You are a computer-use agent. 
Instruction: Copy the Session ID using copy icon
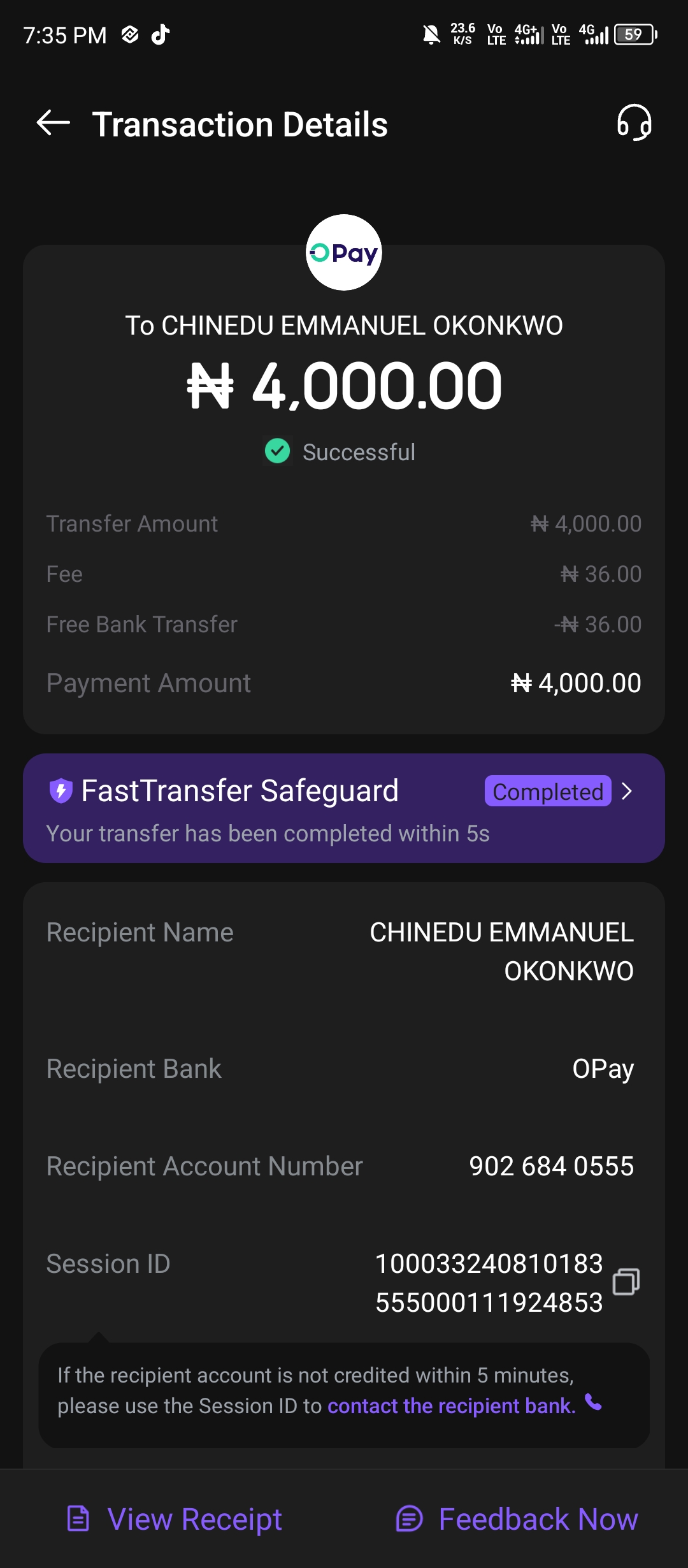(x=626, y=1282)
